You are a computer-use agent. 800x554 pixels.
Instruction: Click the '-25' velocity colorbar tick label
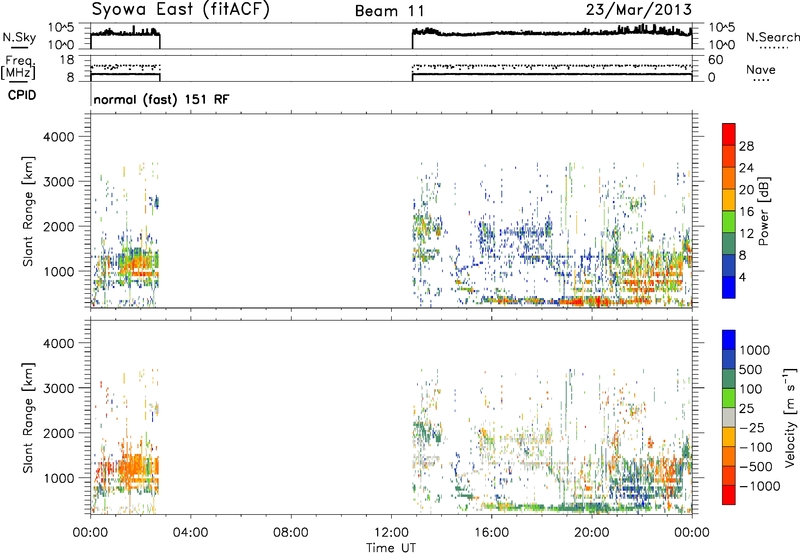[x=753, y=427]
